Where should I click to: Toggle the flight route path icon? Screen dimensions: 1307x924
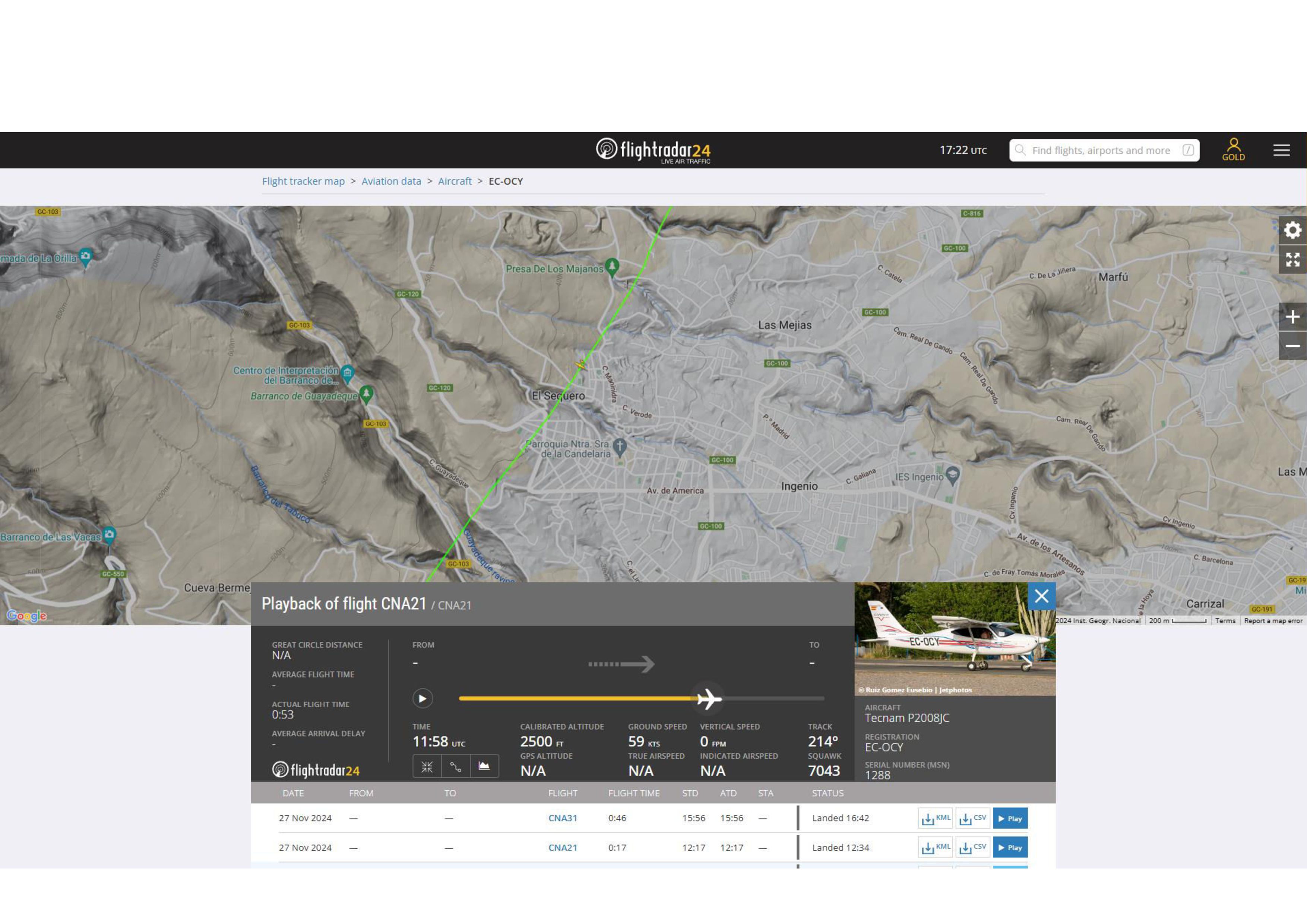(x=456, y=766)
